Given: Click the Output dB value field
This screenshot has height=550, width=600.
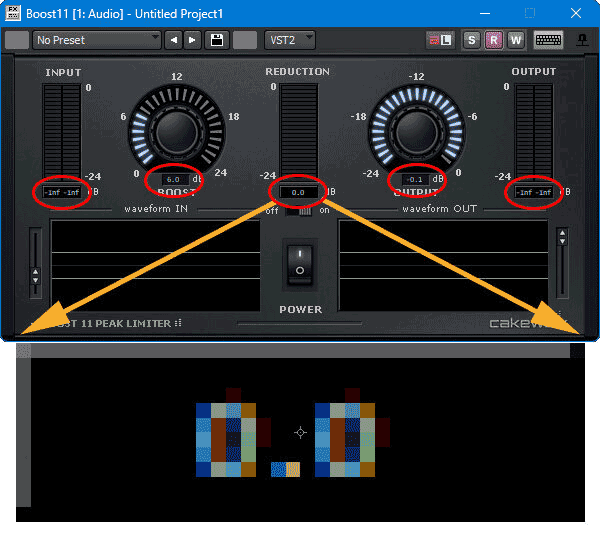Looking at the screenshot, I should click(415, 180).
